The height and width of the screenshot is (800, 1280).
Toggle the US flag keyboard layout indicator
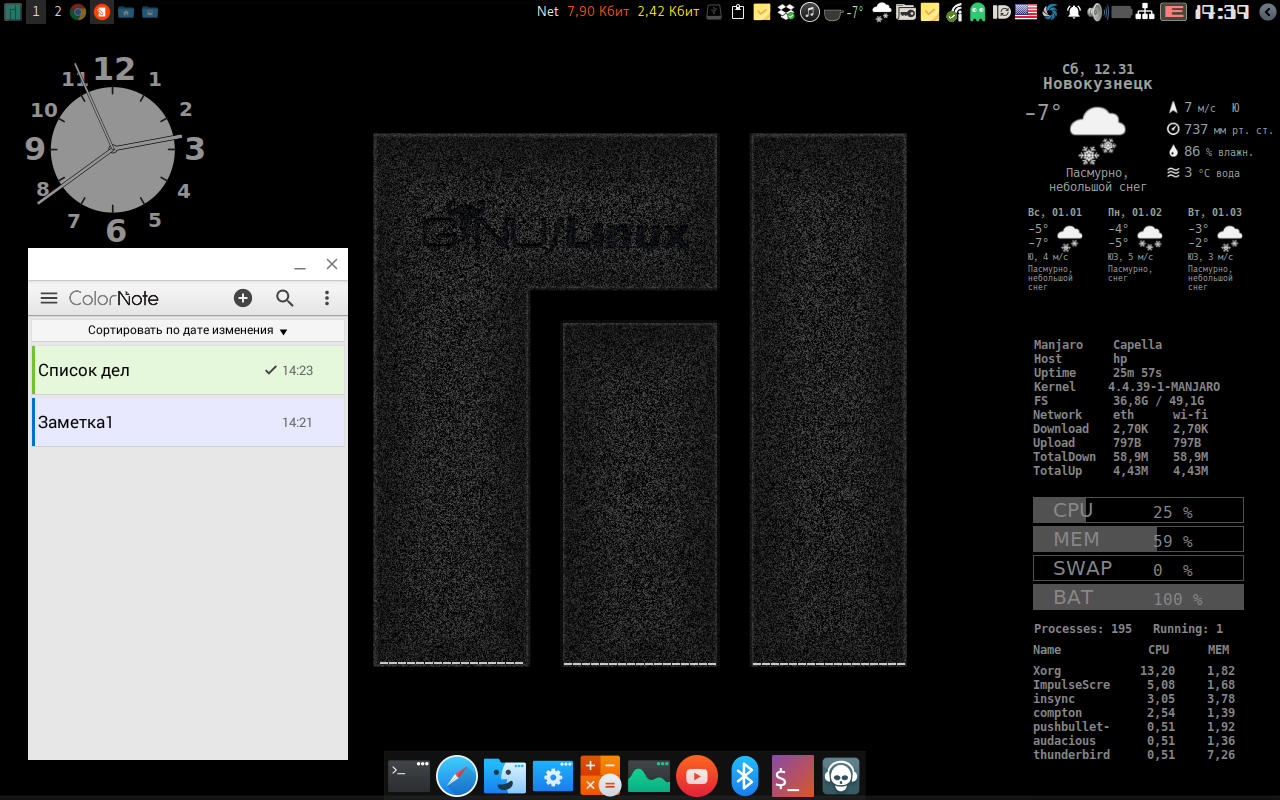tap(1026, 12)
